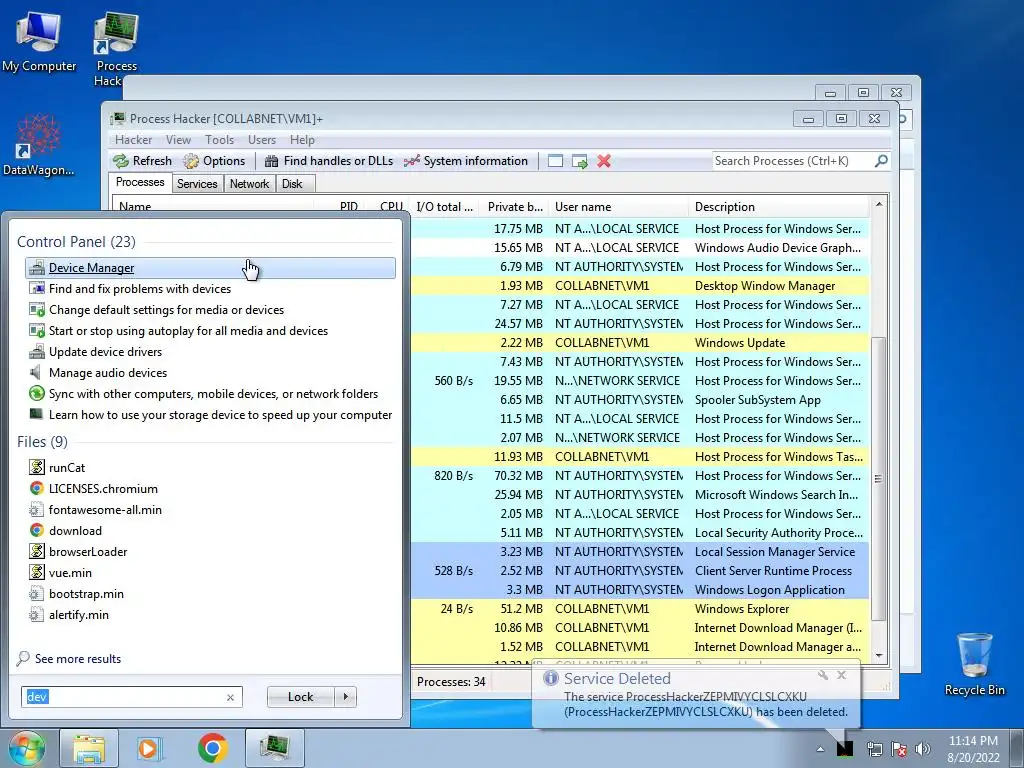Click Refresh in Process Hacker toolbar

pyautogui.click(x=142, y=161)
